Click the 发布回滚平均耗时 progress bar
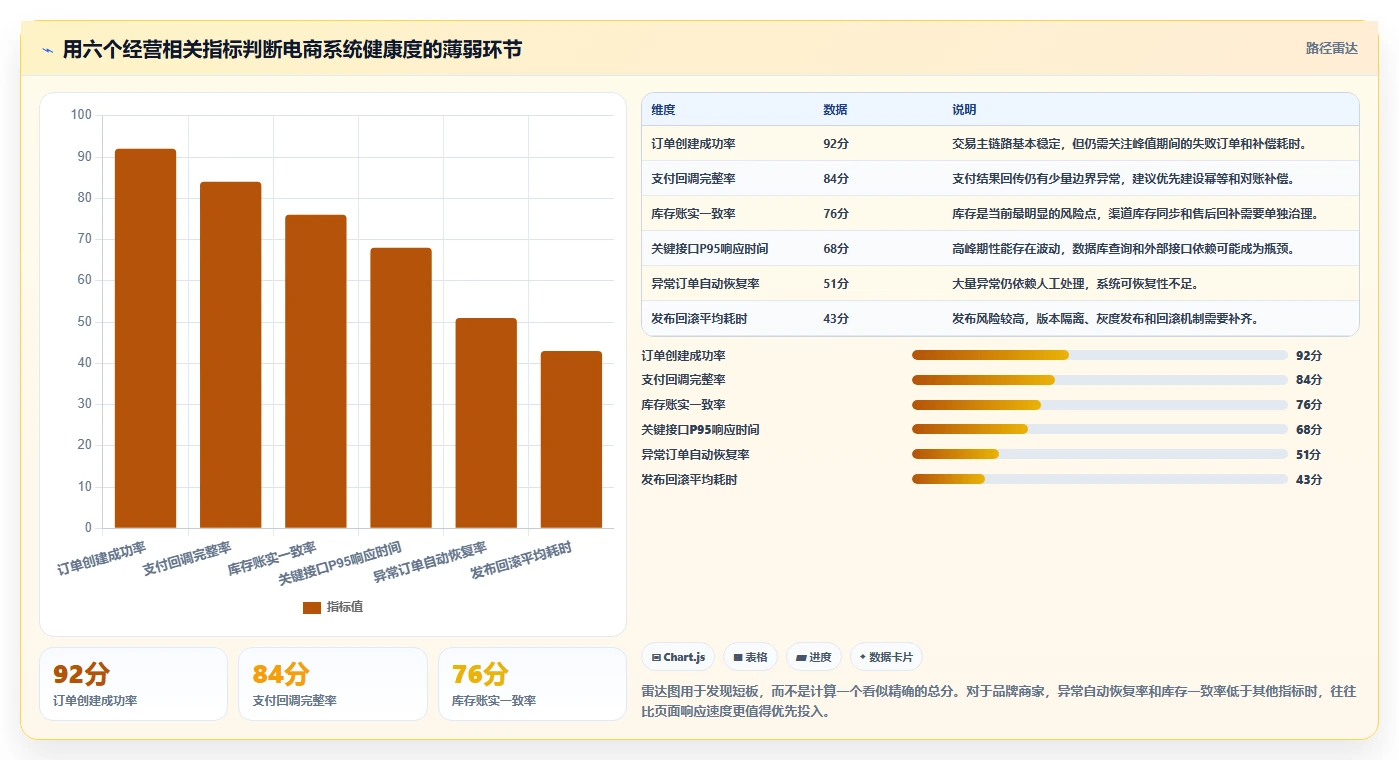Viewport: 1399px width, 760px height. pos(1099,479)
